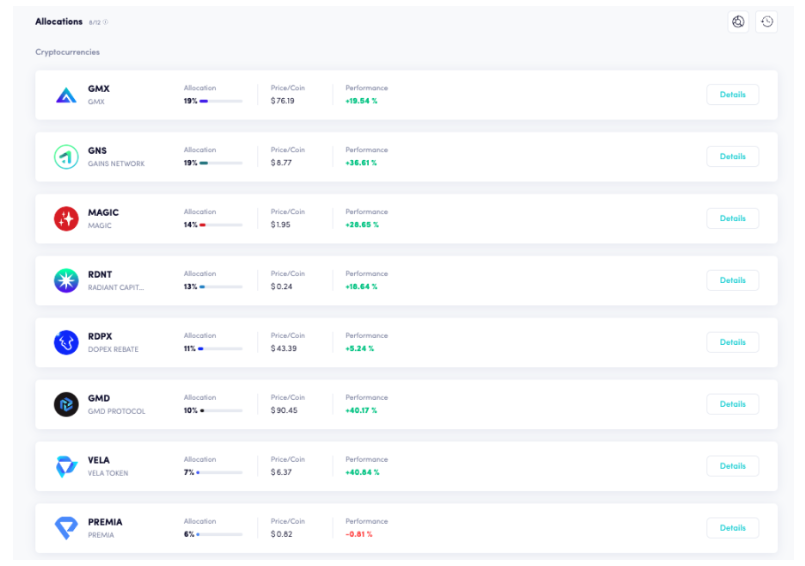Click VELA performance +40.84 %
805x566 pixels.
pos(362,473)
